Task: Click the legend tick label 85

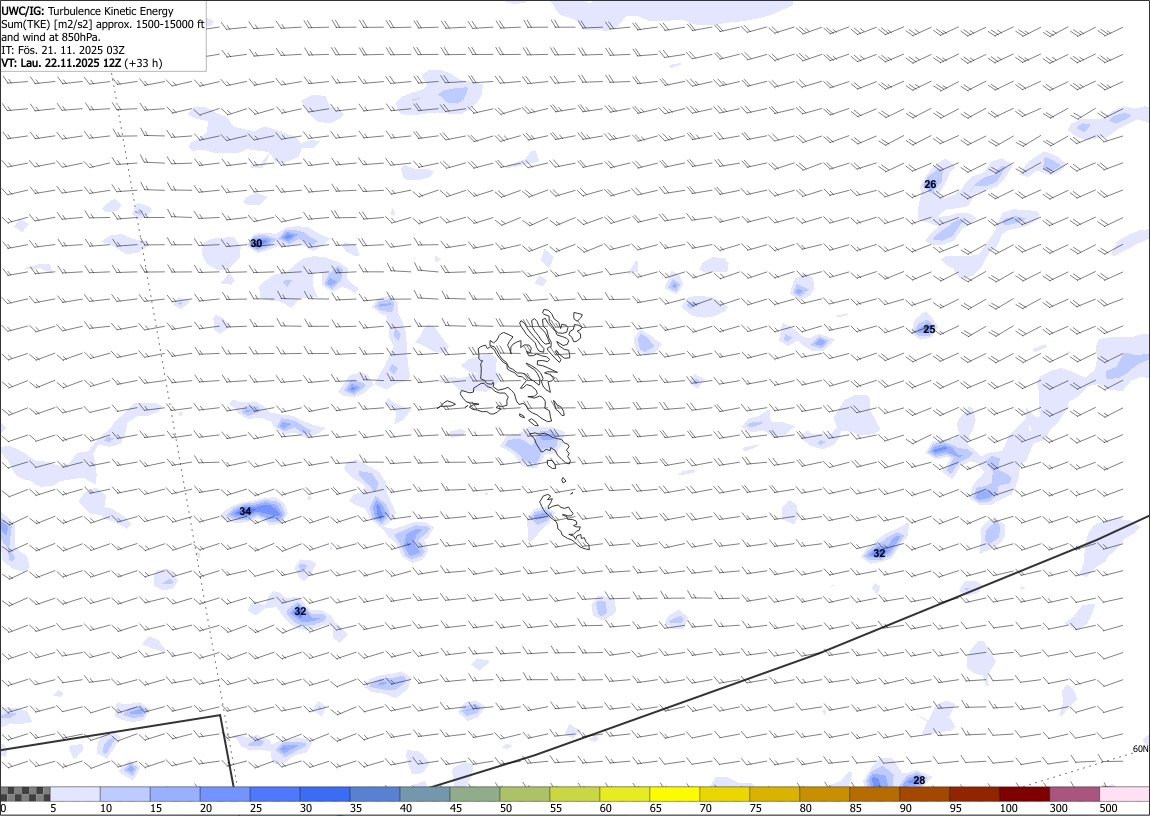Action: coord(855,808)
